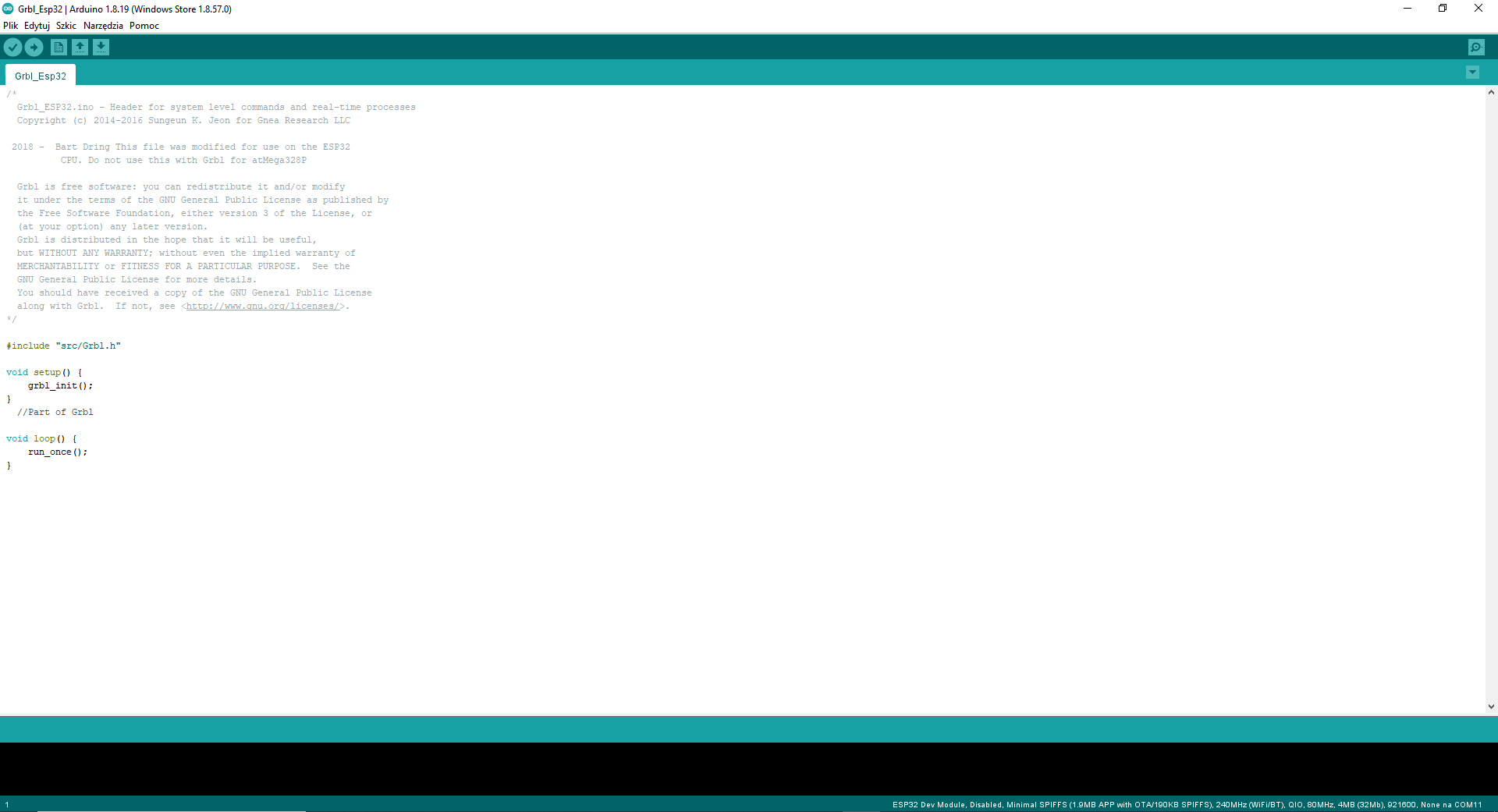Expand the tab options dropdown arrow
Viewport: 1498px width, 812px height.
click(x=1472, y=73)
